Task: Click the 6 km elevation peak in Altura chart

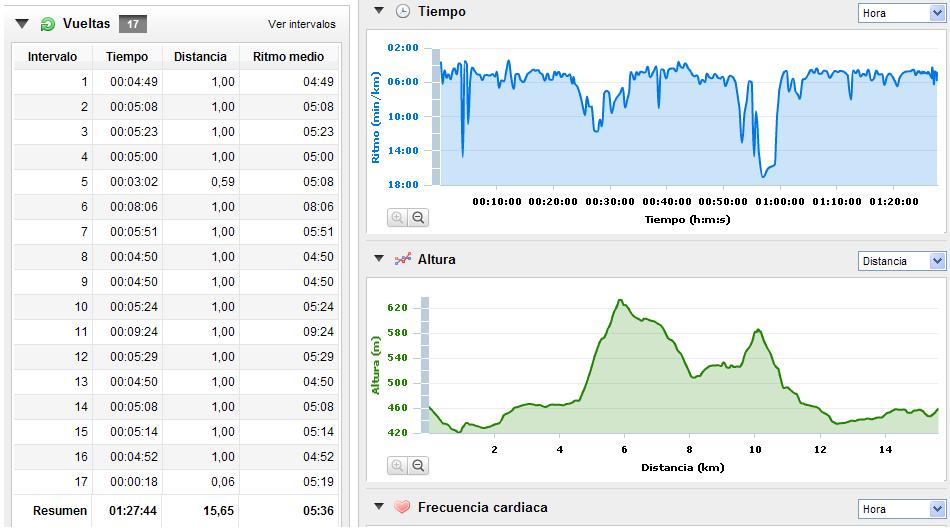Action: [620, 300]
